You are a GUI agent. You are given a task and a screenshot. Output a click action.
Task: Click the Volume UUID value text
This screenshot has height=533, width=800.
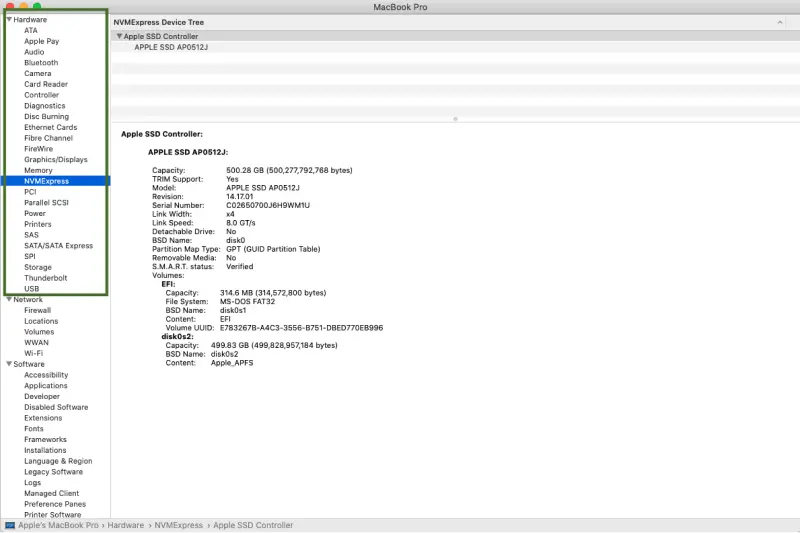click(301, 328)
